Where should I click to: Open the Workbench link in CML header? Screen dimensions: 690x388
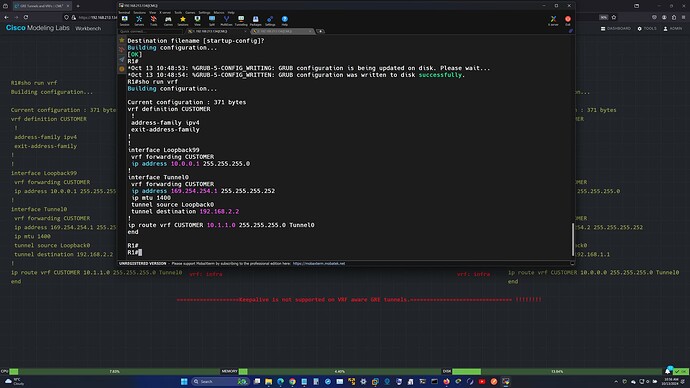(x=88, y=28)
